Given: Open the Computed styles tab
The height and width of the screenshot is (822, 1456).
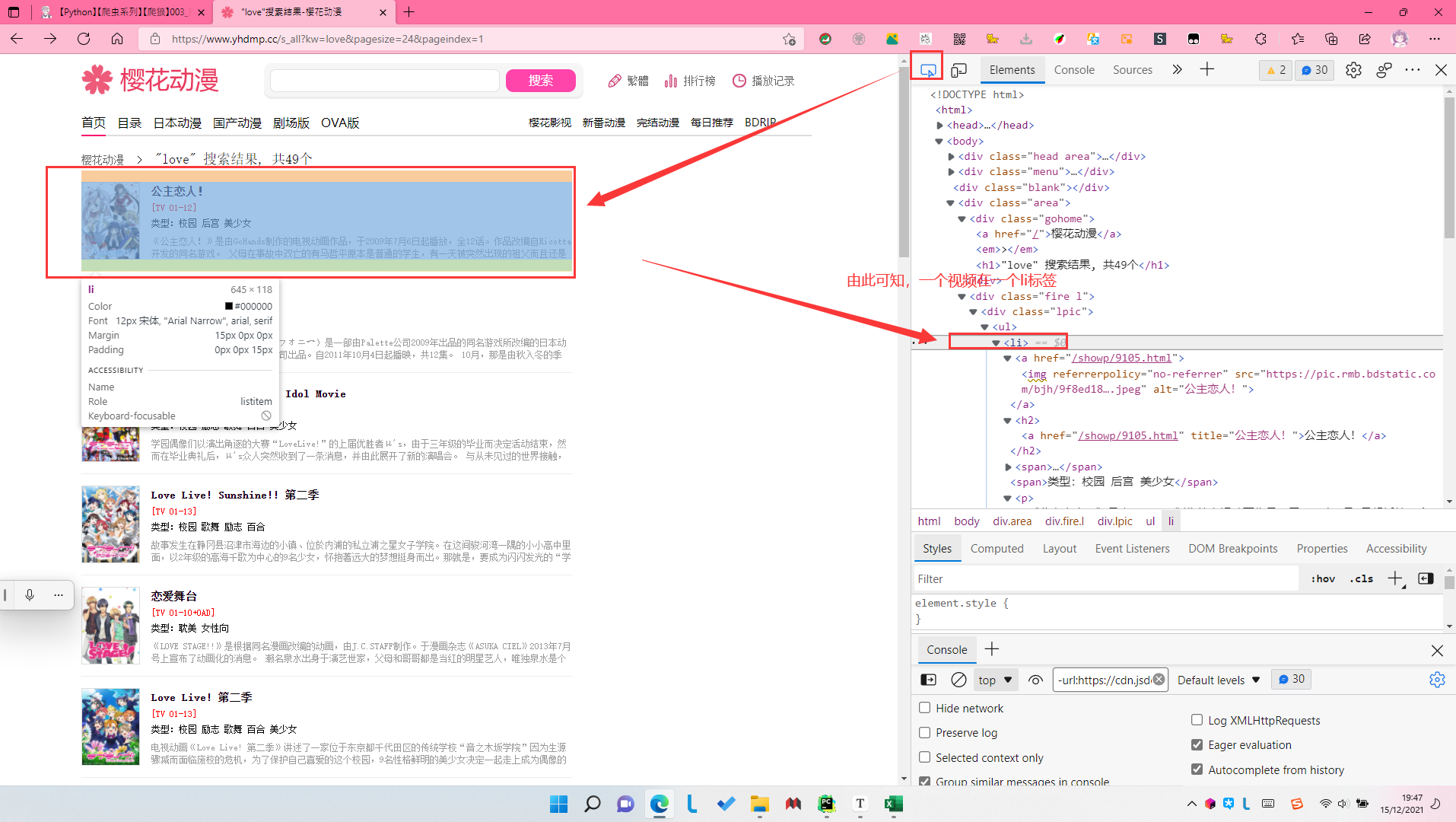Looking at the screenshot, I should click(997, 549).
